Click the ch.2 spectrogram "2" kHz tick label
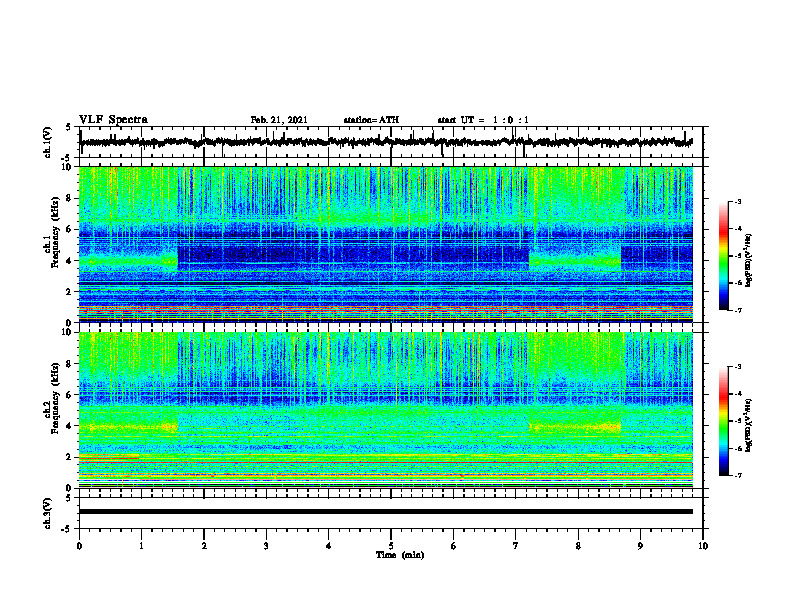The height and width of the screenshot is (612, 792). 69,457
